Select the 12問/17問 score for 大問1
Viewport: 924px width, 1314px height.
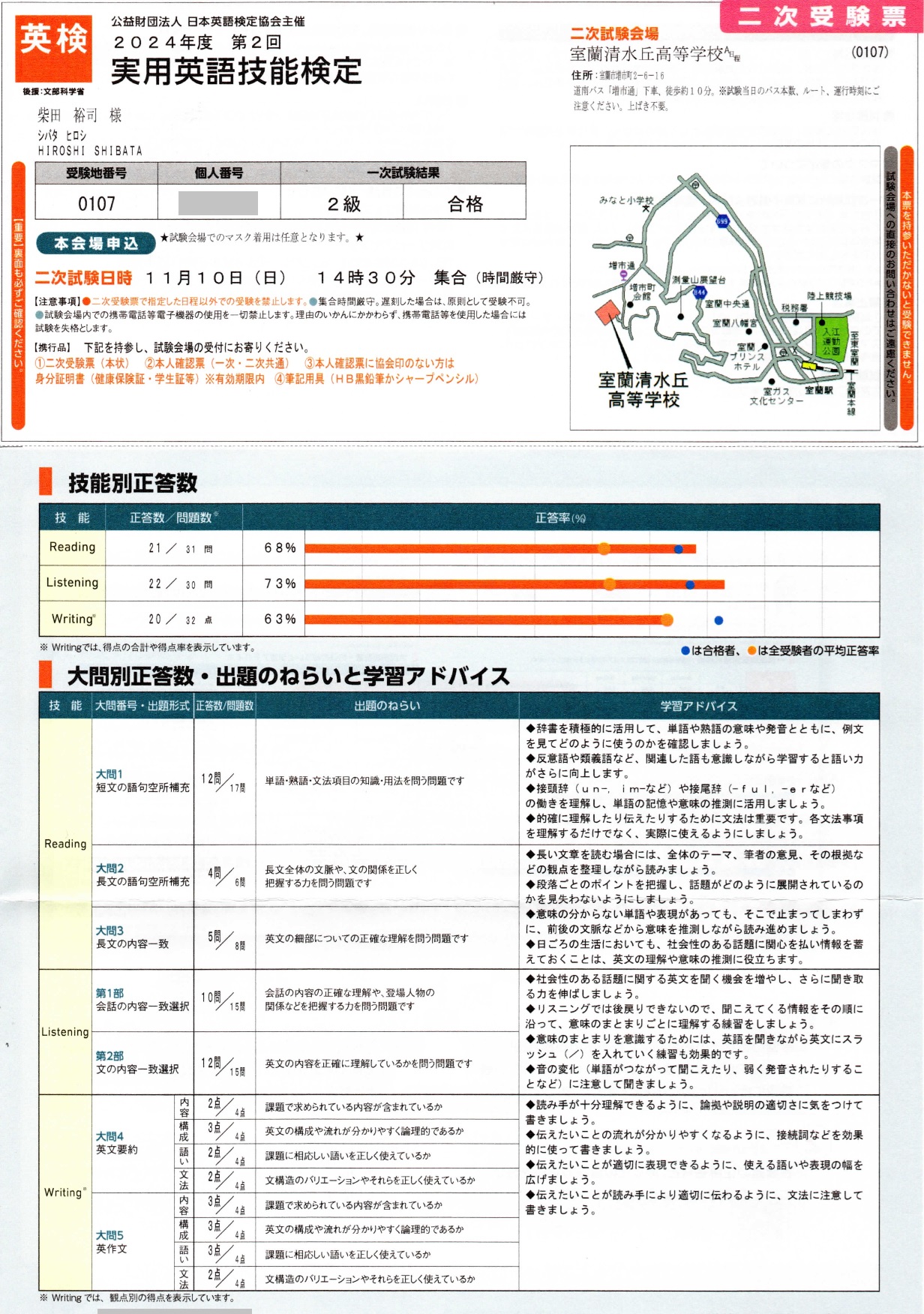coord(223,782)
